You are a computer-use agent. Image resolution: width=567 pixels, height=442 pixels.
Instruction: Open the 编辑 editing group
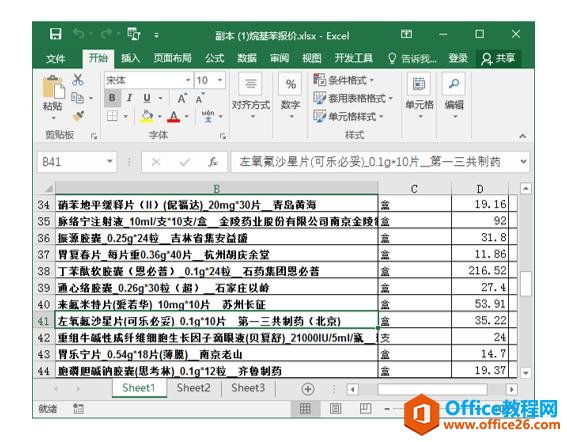[x=454, y=96]
